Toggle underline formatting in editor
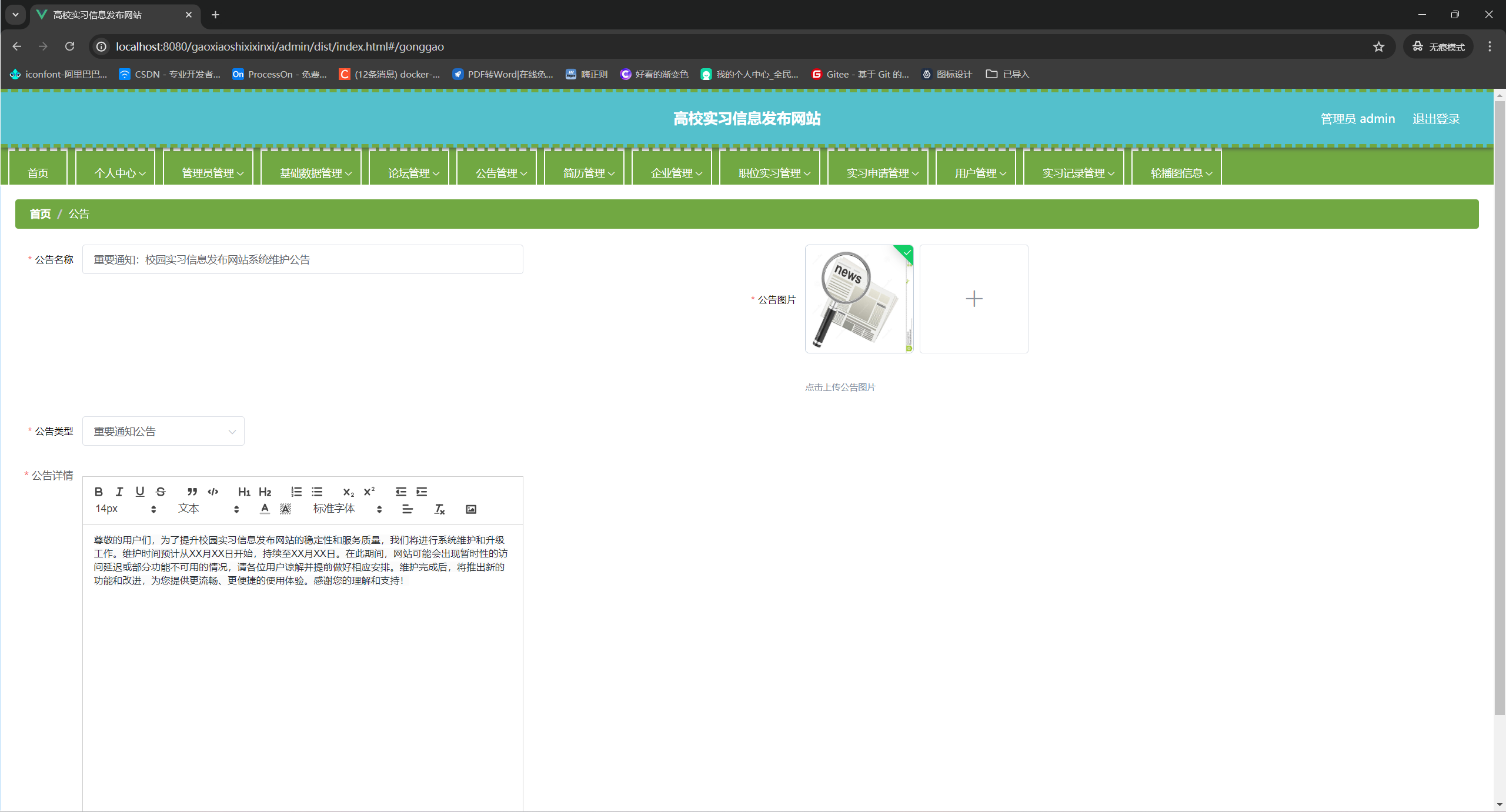The image size is (1506, 812). (x=140, y=492)
